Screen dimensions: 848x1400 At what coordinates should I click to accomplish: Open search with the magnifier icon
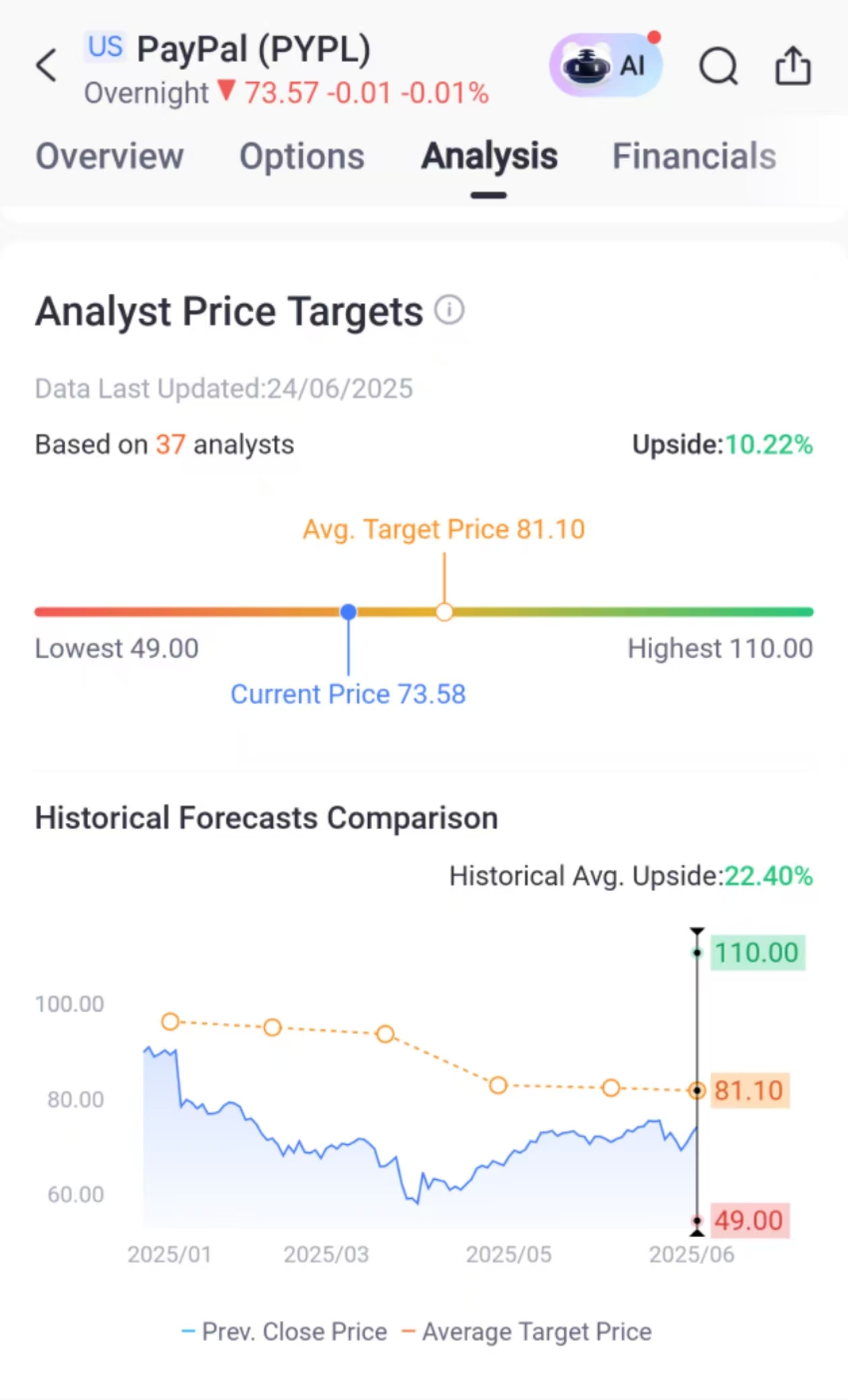(x=719, y=66)
